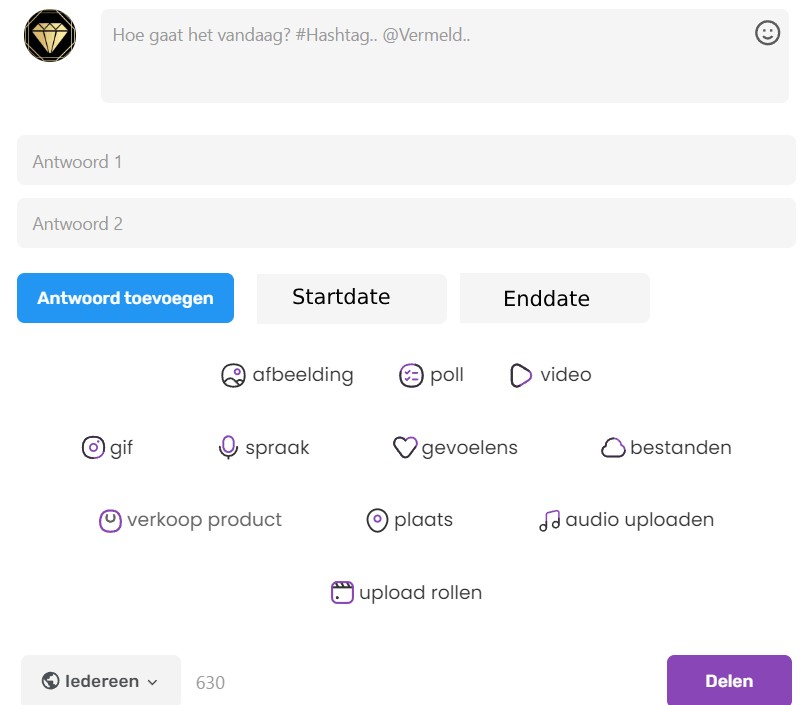Viewport: 803px width, 705px height.
Task: Choose the poll option icon
Action: pos(411,375)
